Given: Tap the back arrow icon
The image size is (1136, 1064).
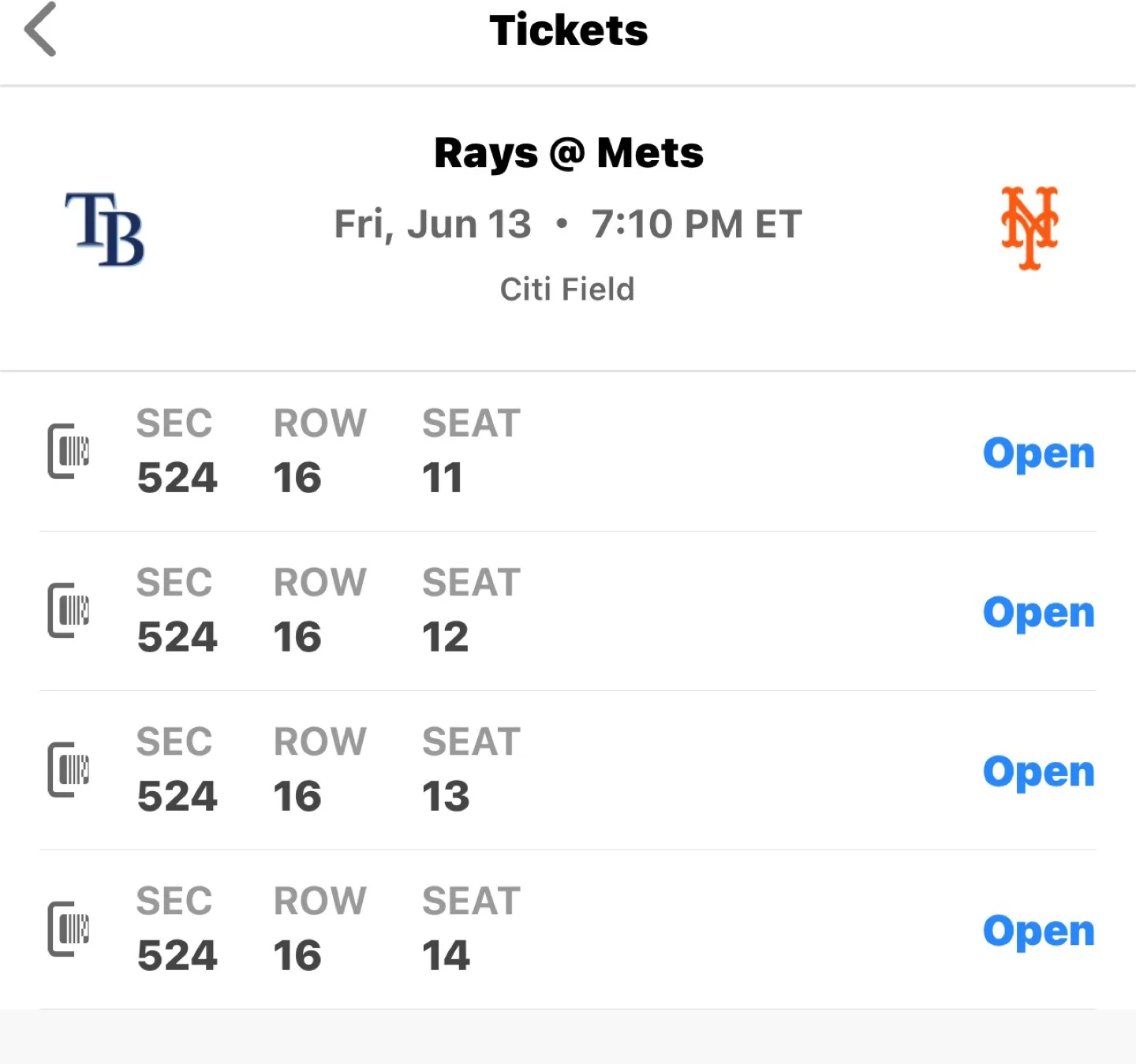Looking at the screenshot, I should (x=40, y=29).
